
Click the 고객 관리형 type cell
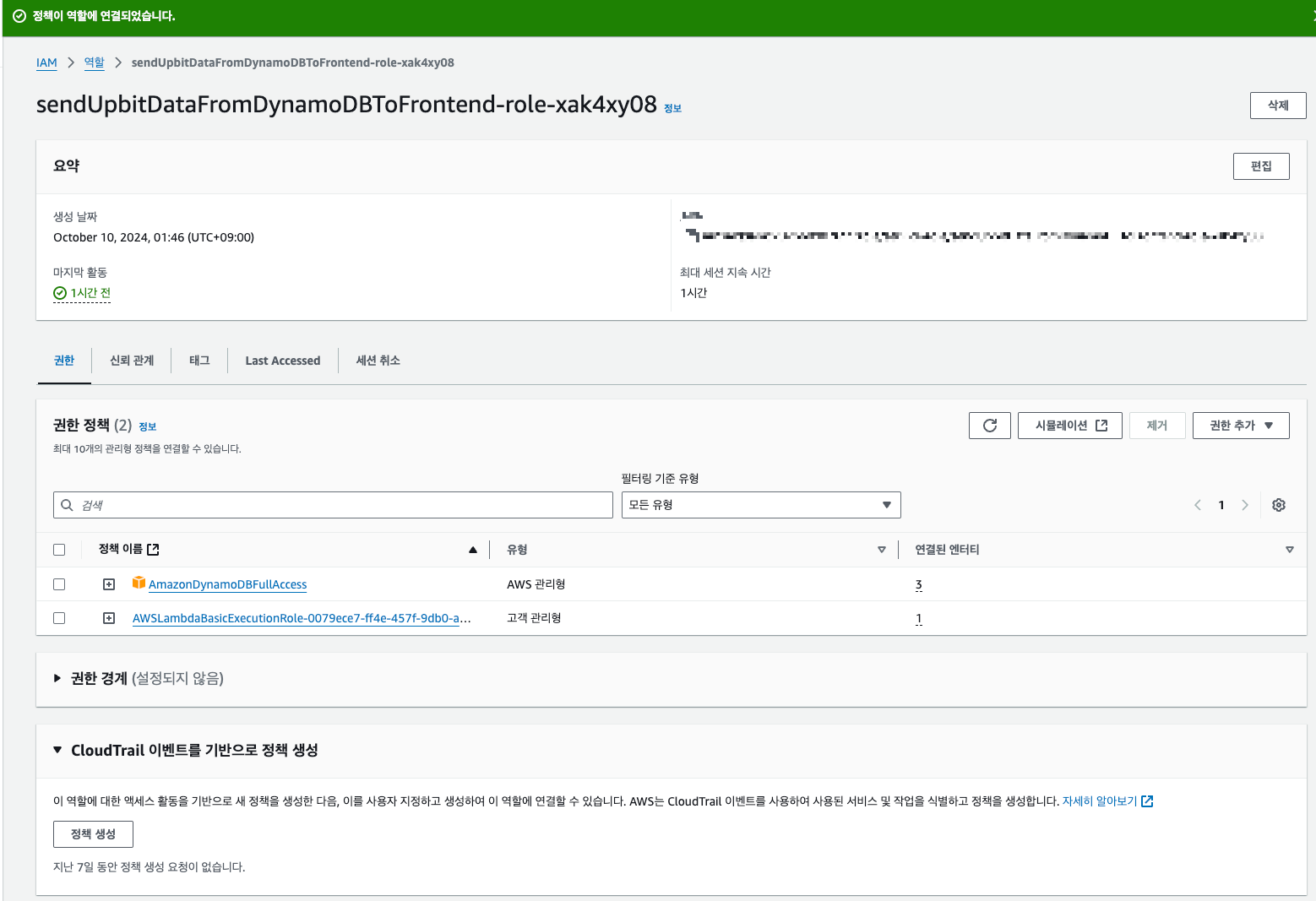point(534,618)
